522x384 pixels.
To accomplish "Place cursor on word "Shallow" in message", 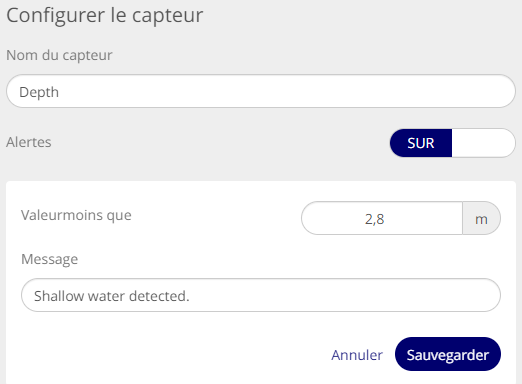I will coord(59,296).
